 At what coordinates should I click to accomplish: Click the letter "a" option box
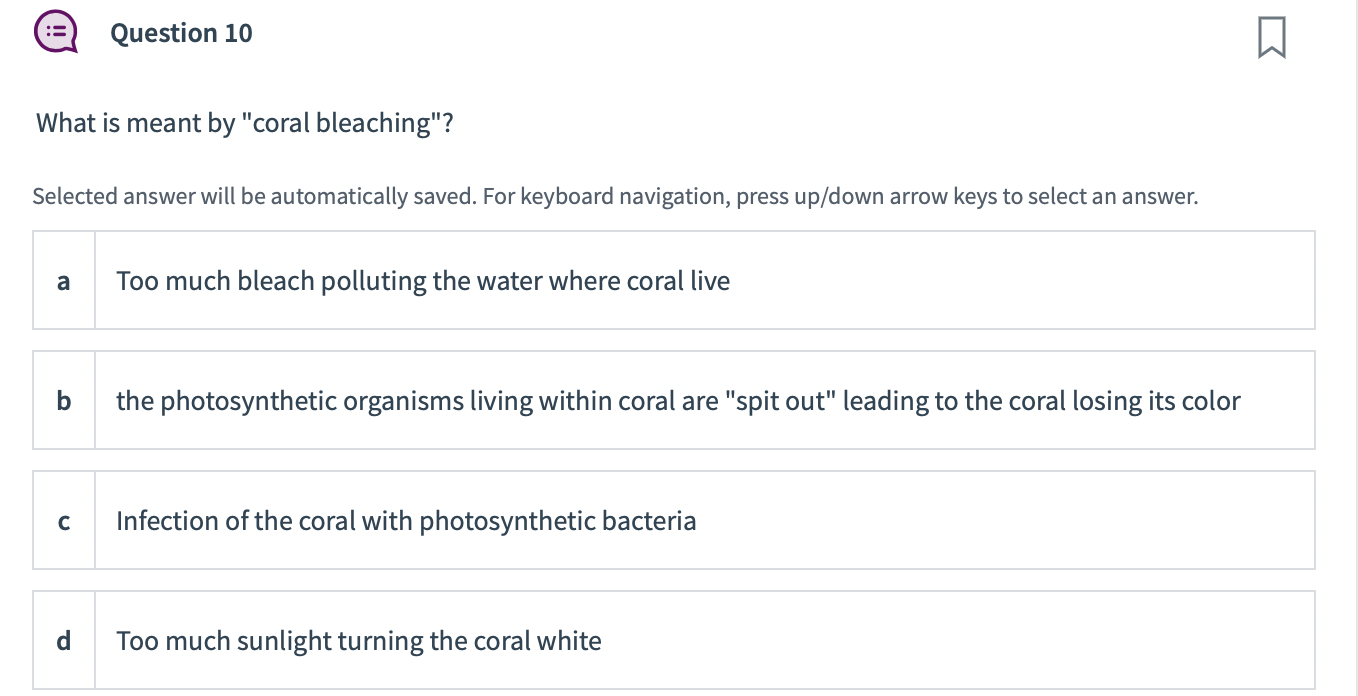(x=64, y=281)
